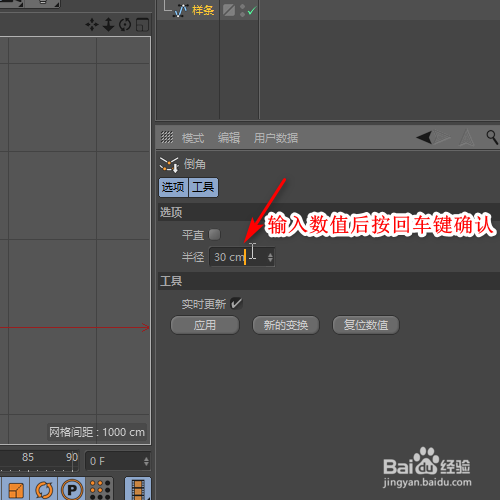This screenshot has width=500, height=500.
Task: Enable the 平直 checkbox
Action: coord(214,235)
